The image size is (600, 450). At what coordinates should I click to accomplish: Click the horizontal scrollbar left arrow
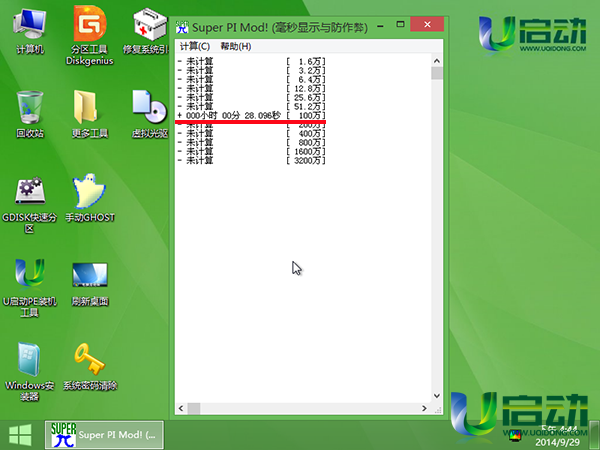coord(181,408)
